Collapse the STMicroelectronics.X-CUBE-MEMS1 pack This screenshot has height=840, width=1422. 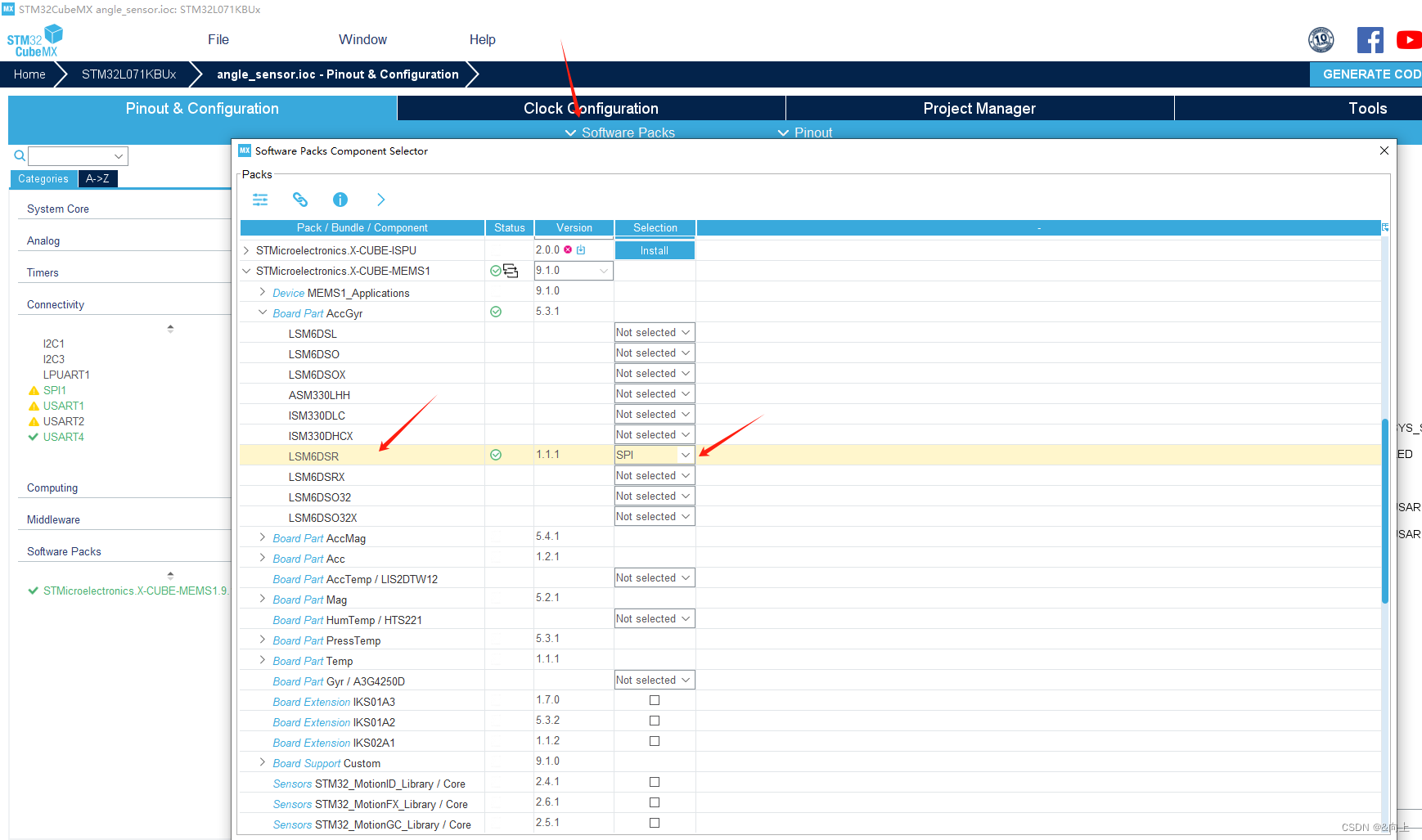246,271
